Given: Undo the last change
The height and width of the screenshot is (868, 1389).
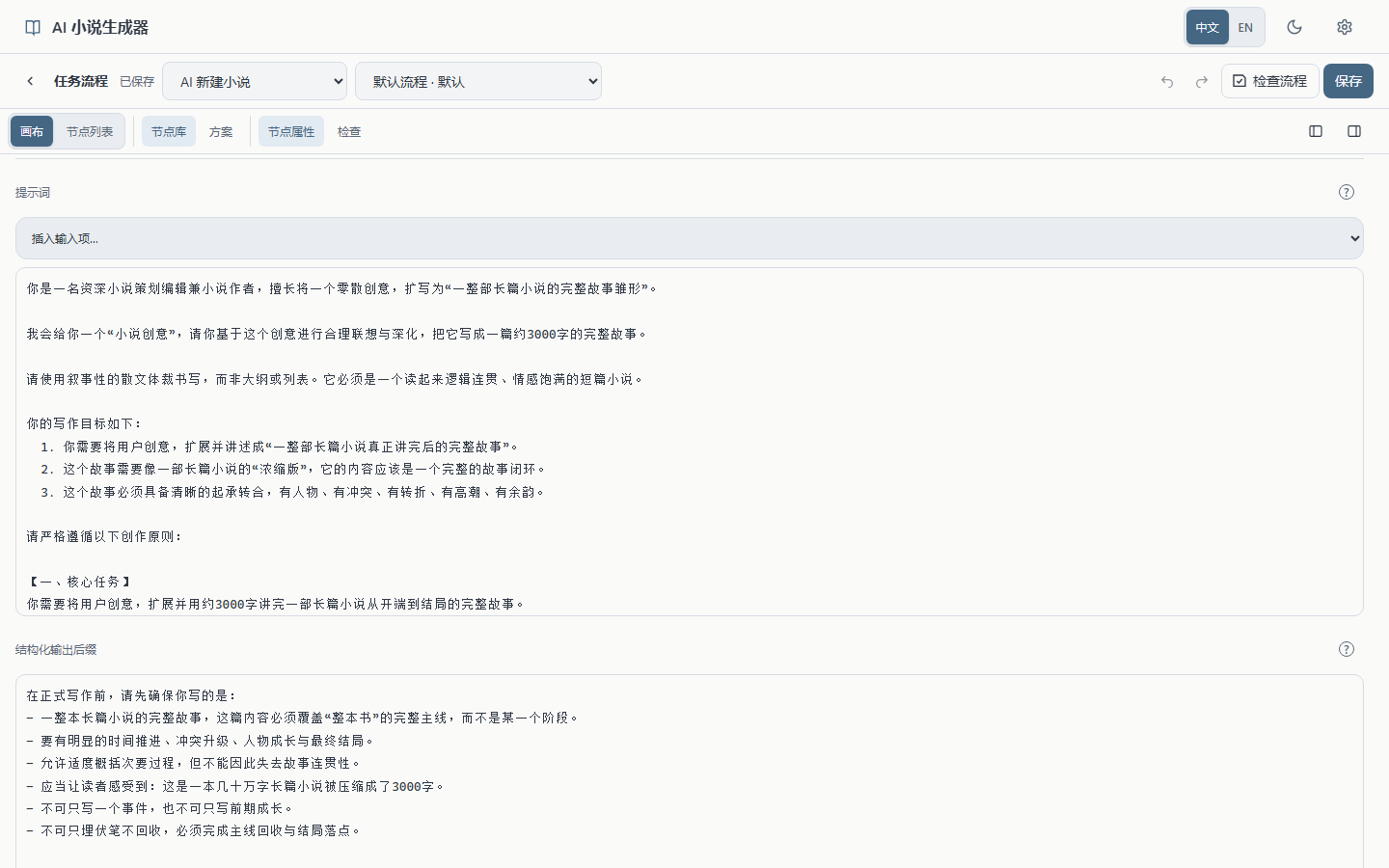Looking at the screenshot, I should point(1167,82).
